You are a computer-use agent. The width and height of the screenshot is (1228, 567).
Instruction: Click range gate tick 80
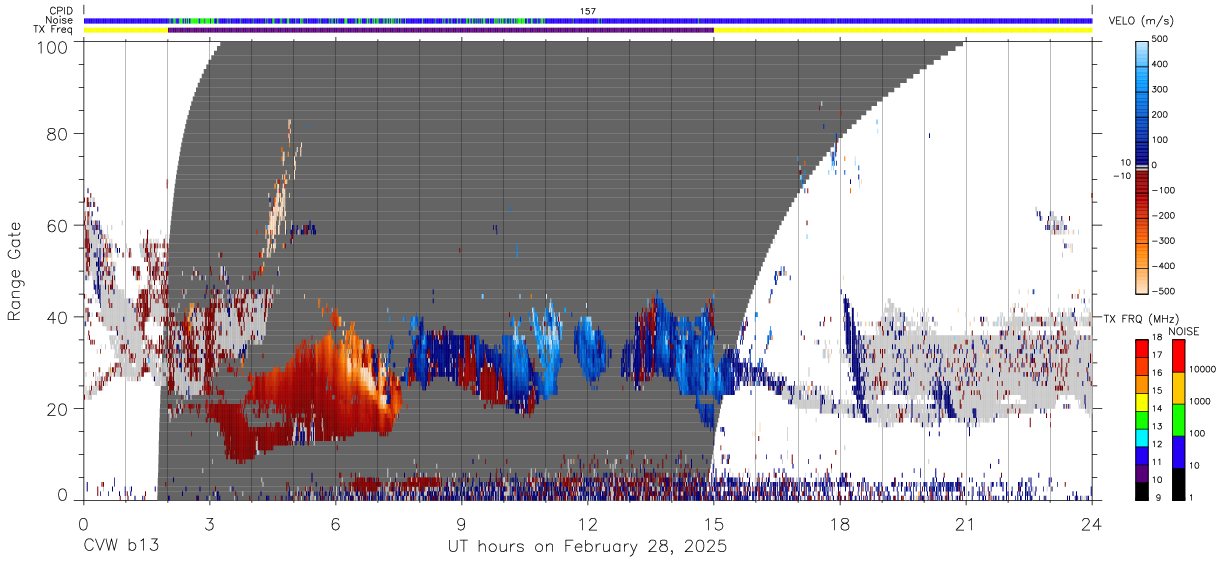tap(58, 133)
